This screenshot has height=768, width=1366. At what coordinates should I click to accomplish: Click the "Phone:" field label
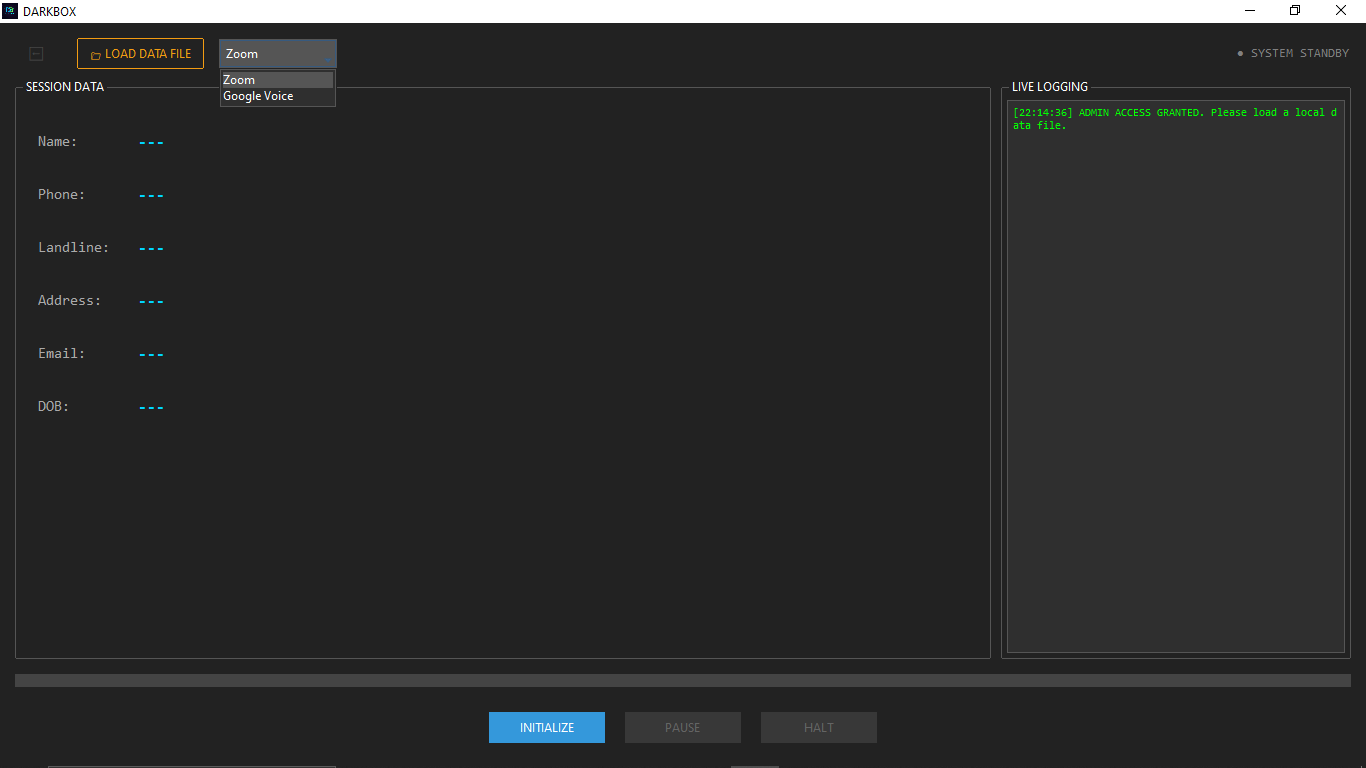pos(62,195)
